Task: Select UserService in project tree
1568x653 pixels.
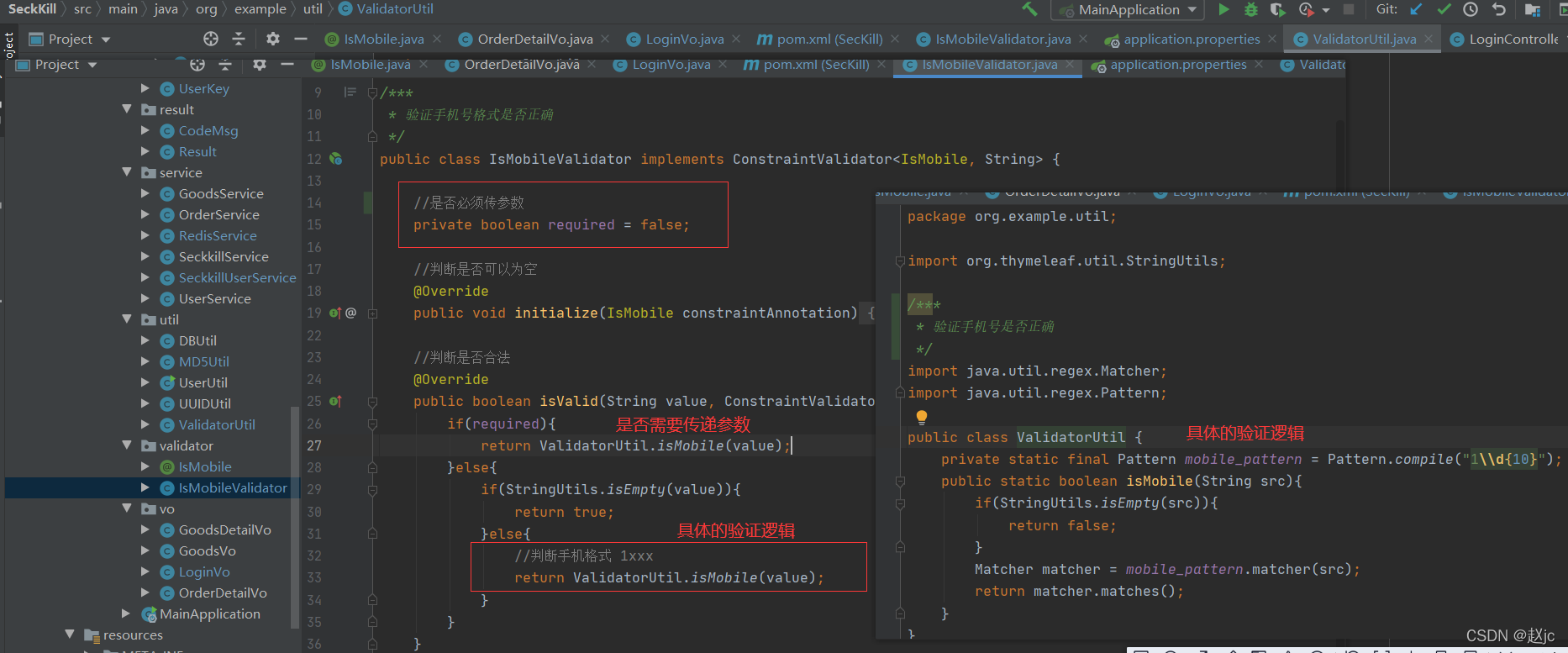Action: click(x=214, y=298)
